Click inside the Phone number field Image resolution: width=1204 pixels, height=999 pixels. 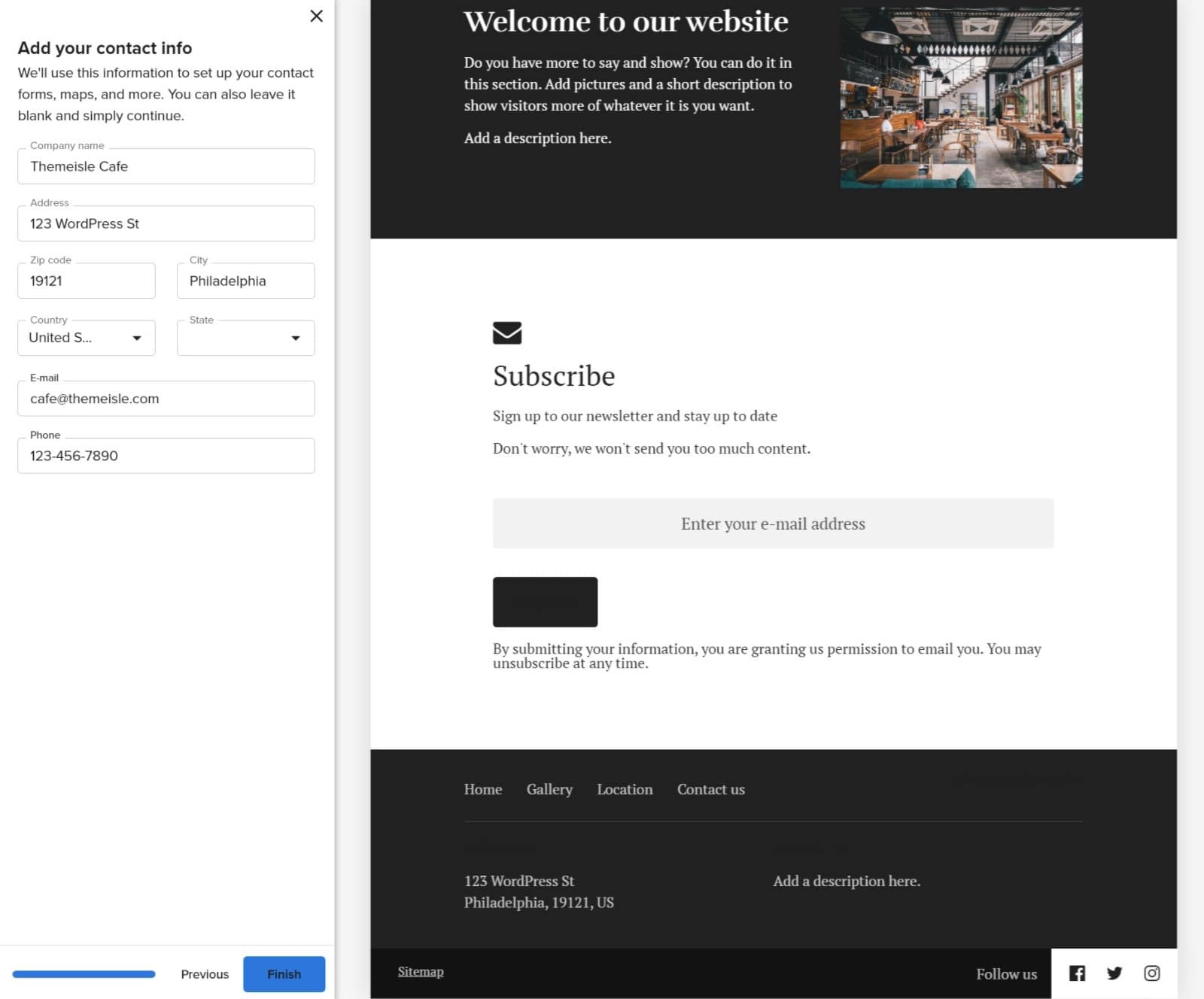tap(166, 455)
